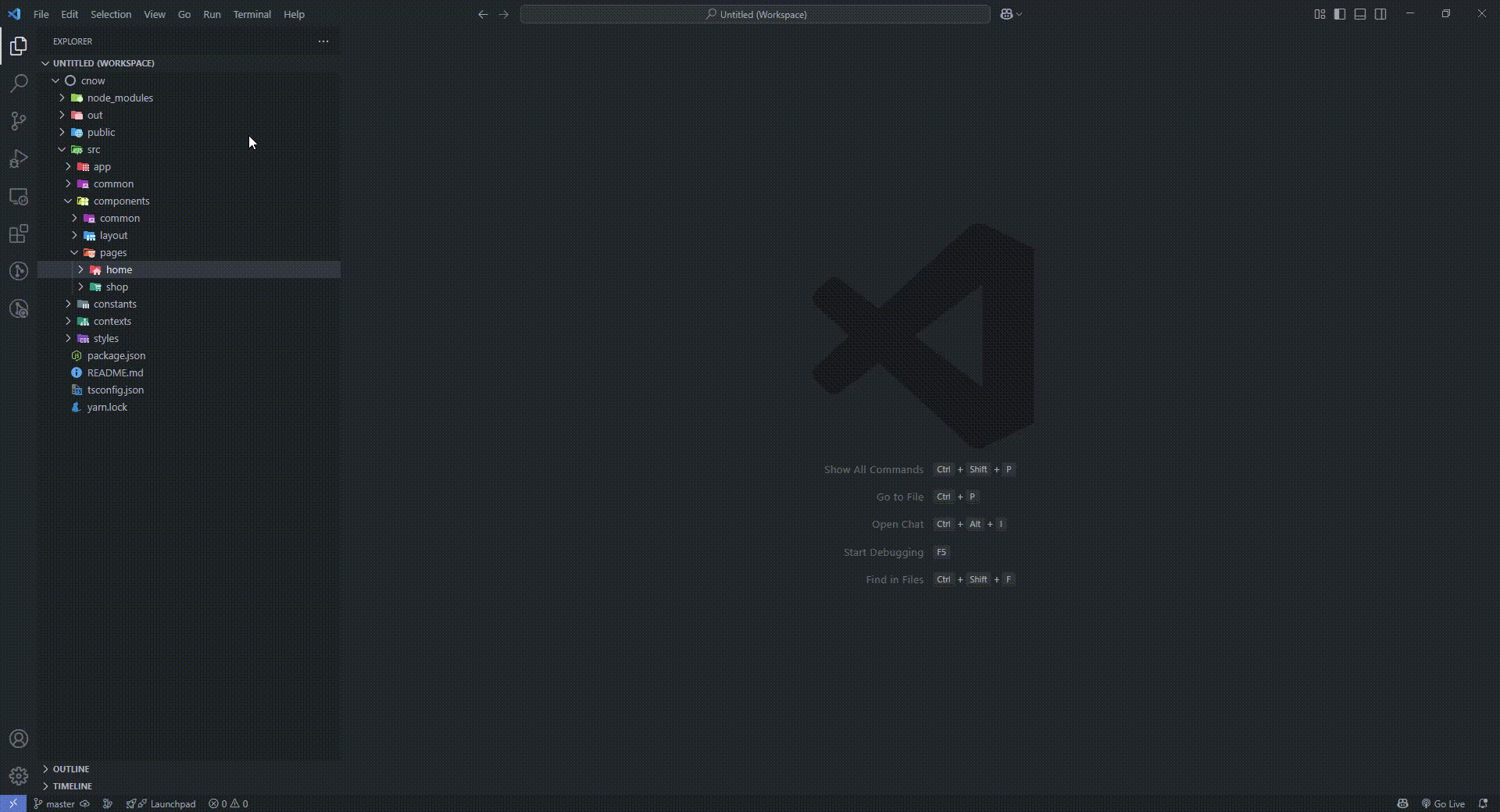The width and height of the screenshot is (1500, 812).
Task: Expand the public folder
Action: coord(189,132)
